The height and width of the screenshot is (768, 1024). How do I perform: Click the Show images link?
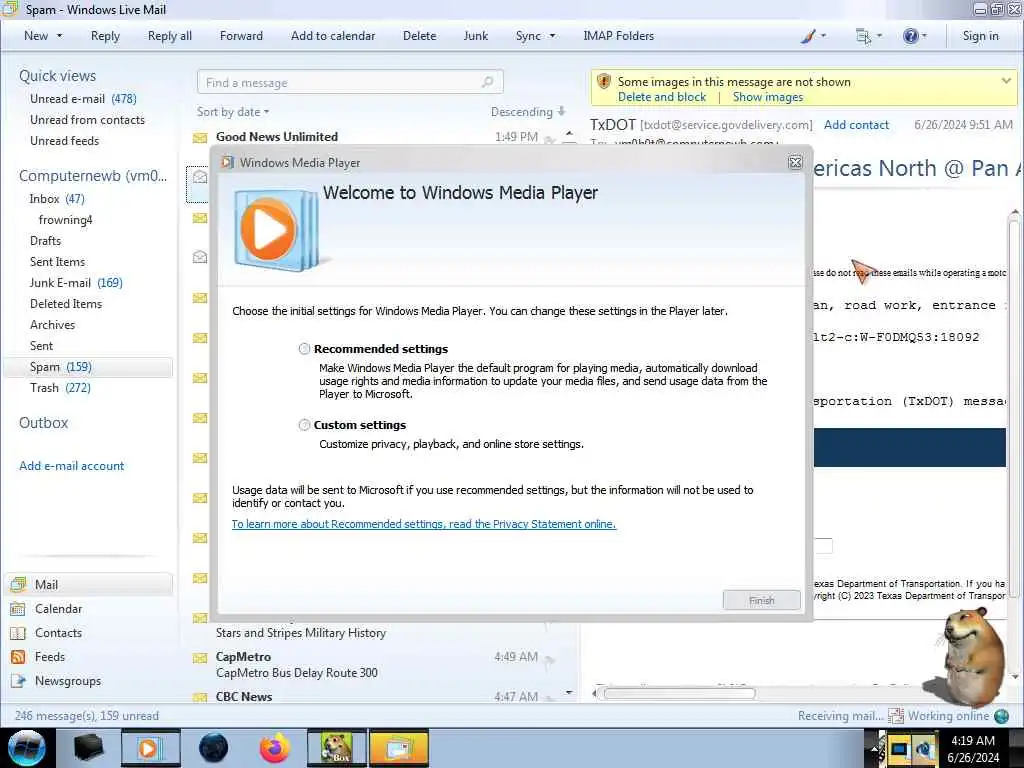(768, 97)
